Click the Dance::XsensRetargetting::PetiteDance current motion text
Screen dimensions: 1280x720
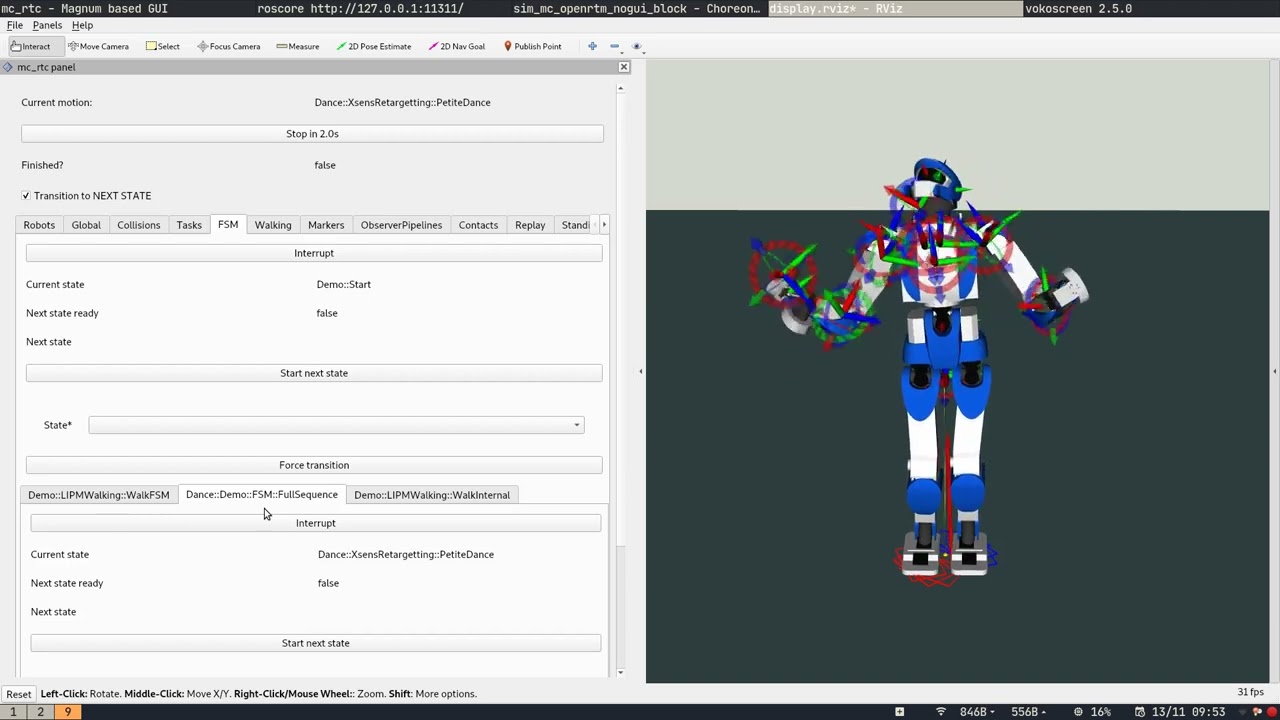point(402,102)
